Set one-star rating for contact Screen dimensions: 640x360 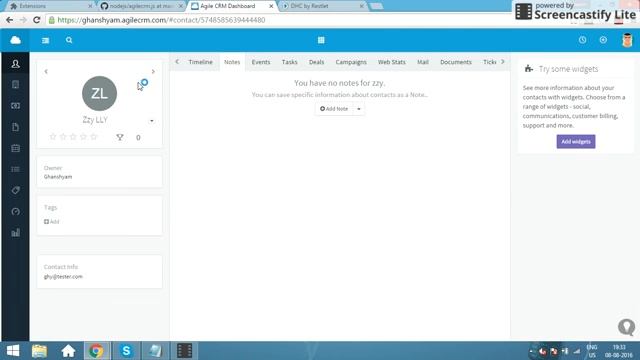click(x=53, y=137)
